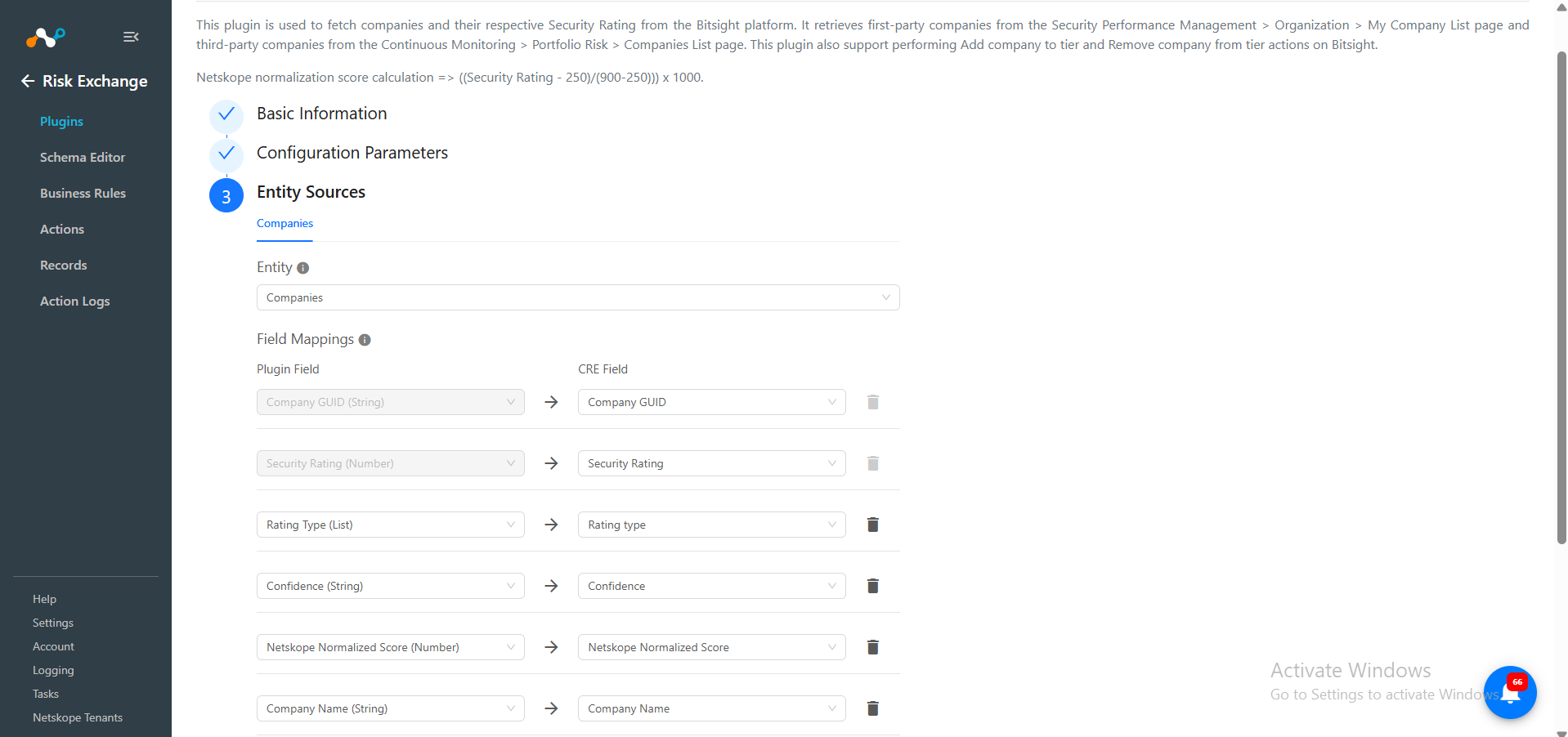
Task: Select the Companies tab
Action: 284,224
